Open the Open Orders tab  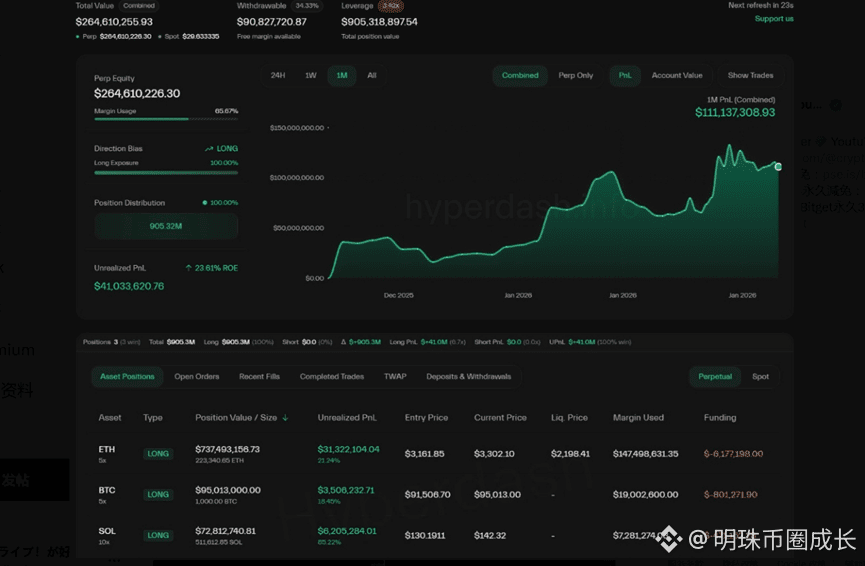[196, 377]
